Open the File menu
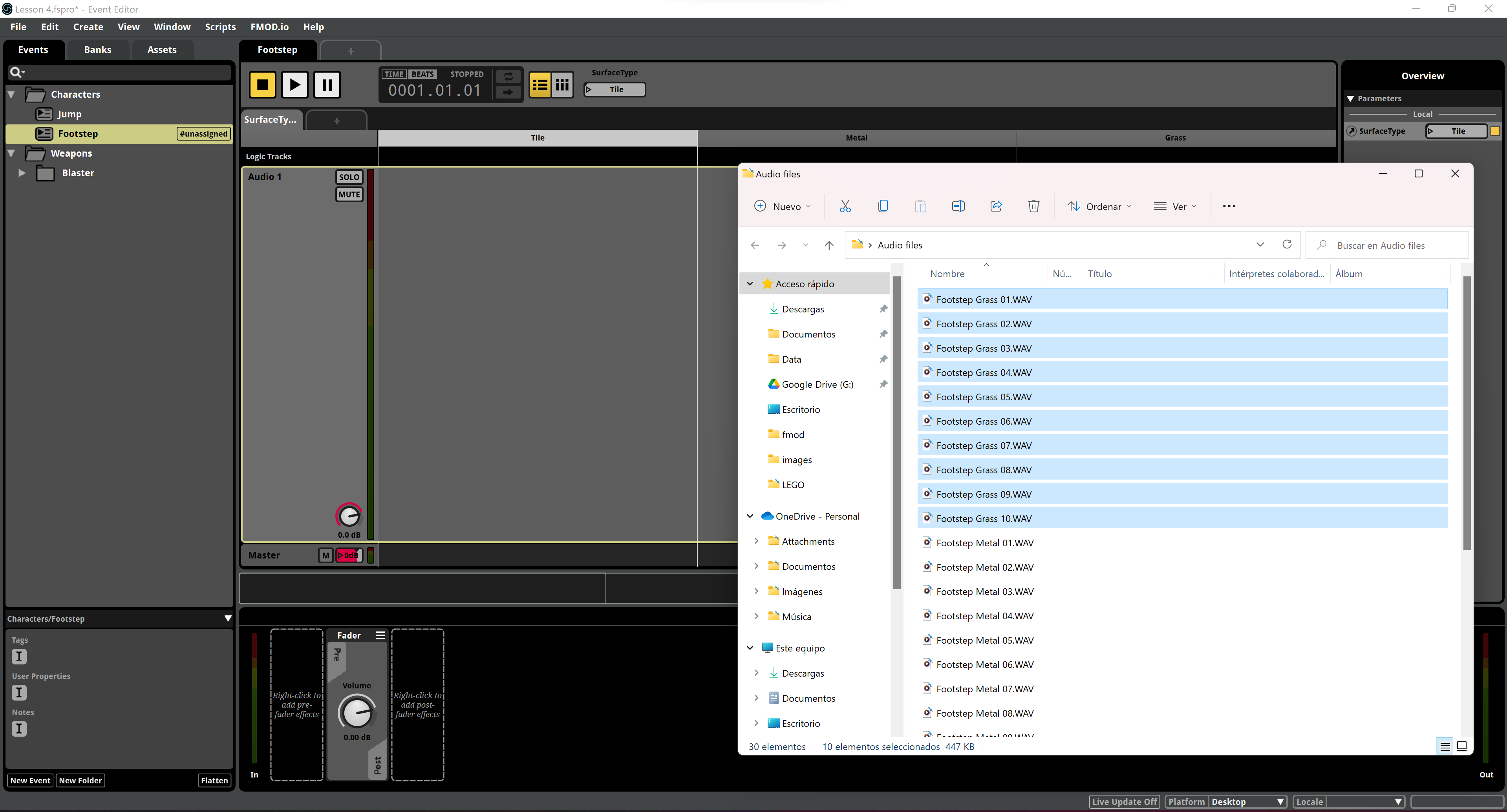The width and height of the screenshot is (1507, 812). tap(18, 27)
